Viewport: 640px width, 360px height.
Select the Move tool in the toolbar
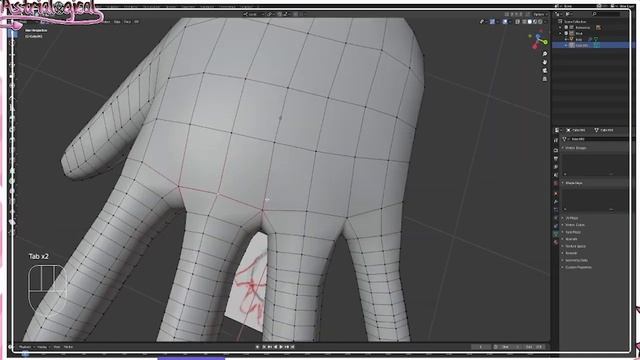pyautogui.click(x=12, y=55)
